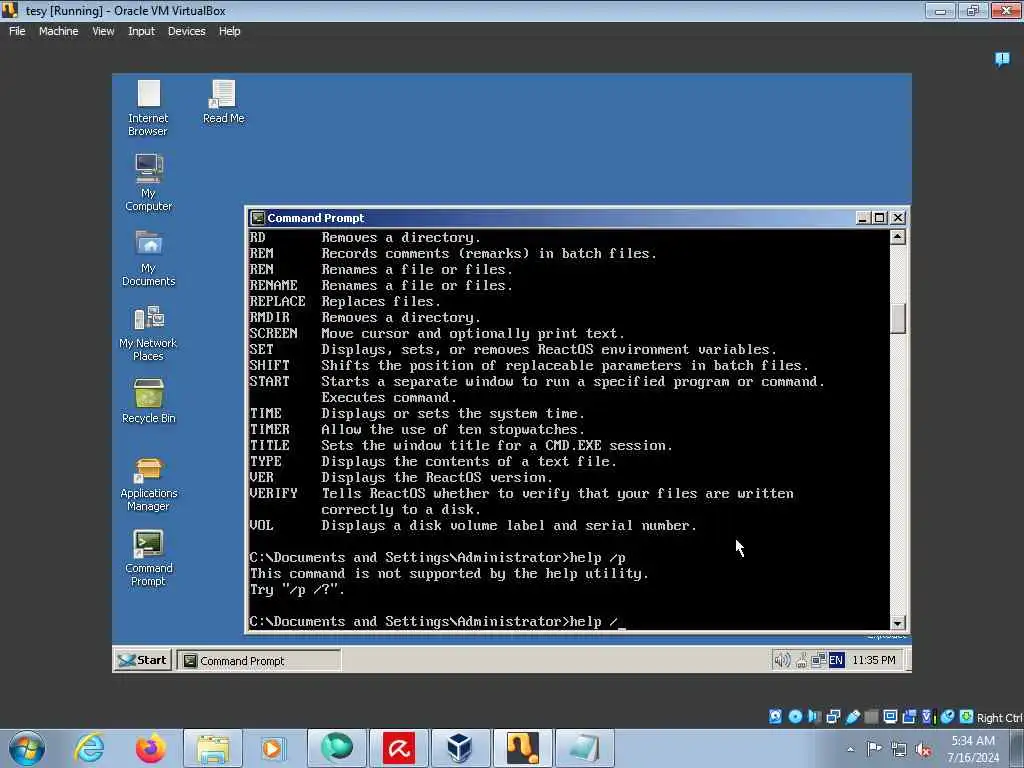Image resolution: width=1024 pixels, height=768 pixels.
Task: Click Windows tray network icon
Action: click(x=899, y=750)
